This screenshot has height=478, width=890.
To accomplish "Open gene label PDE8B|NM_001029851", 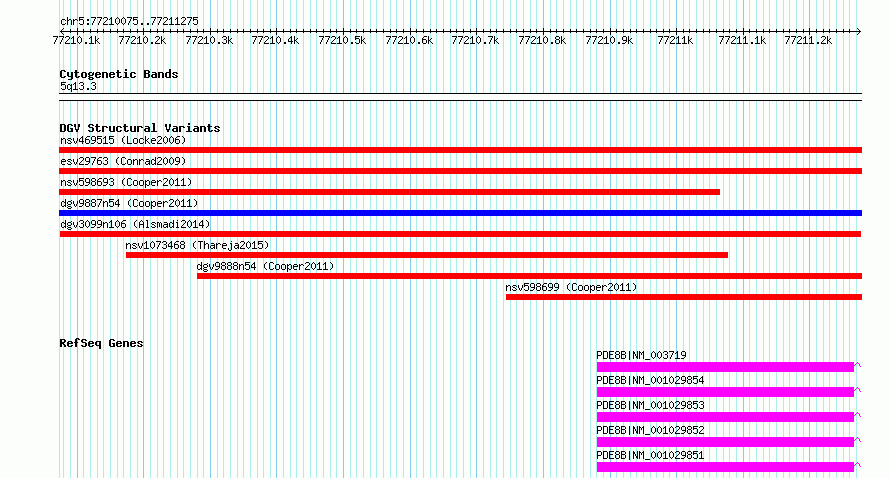I will [650, 455].
